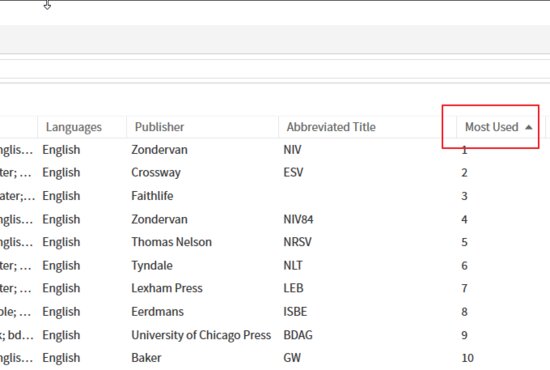Click the Eerdmans publisher cell

[157, 311]
